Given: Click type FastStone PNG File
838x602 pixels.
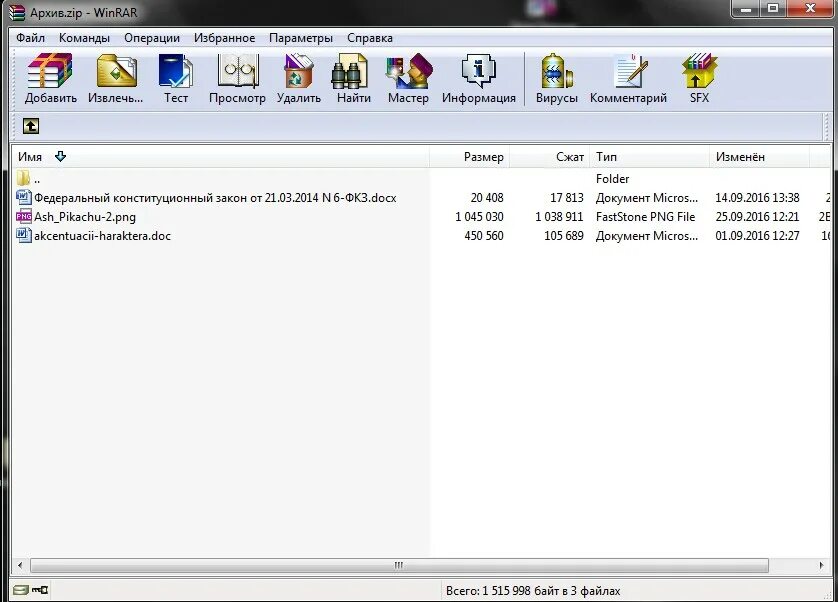Looking at the screenshot, I should coord(646,217).
